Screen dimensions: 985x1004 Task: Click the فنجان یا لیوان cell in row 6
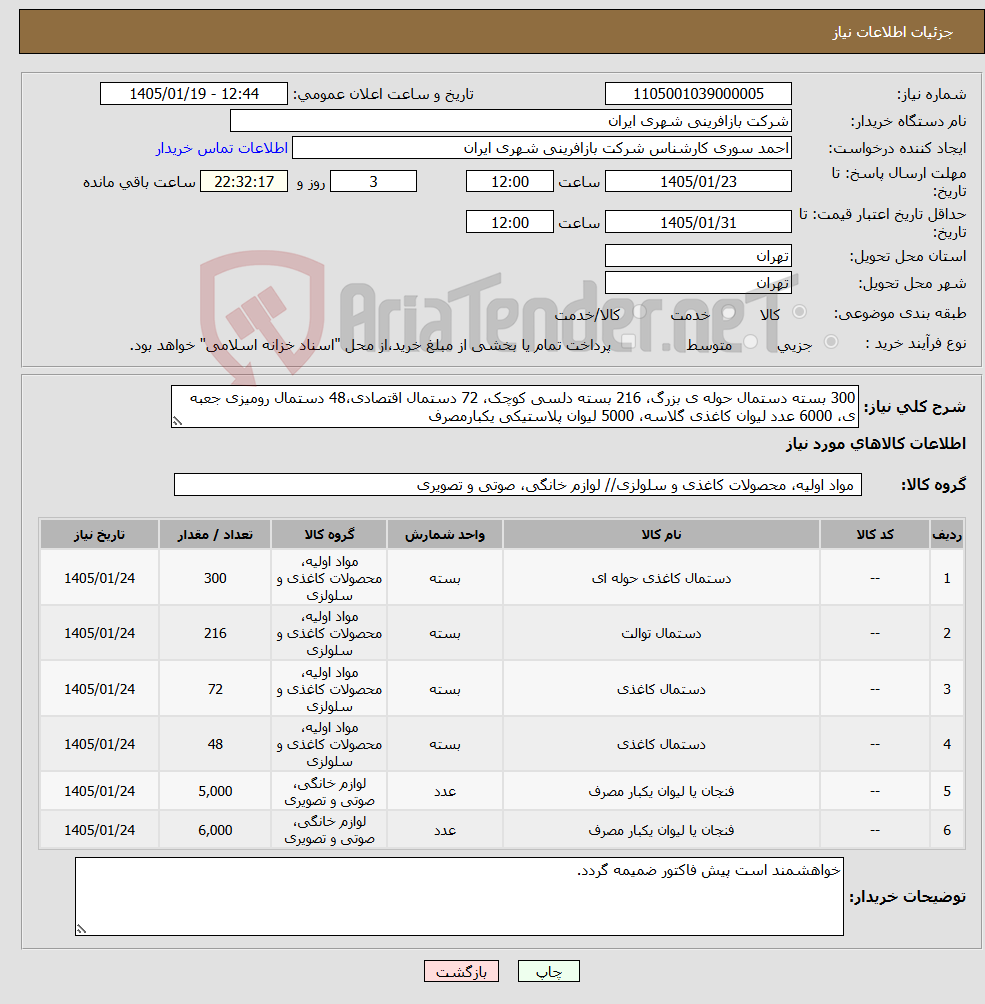tap(661, 830)
